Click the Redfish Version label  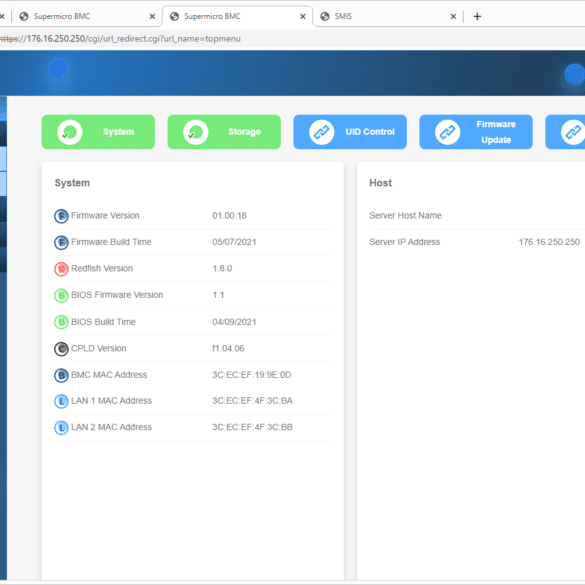102,269
